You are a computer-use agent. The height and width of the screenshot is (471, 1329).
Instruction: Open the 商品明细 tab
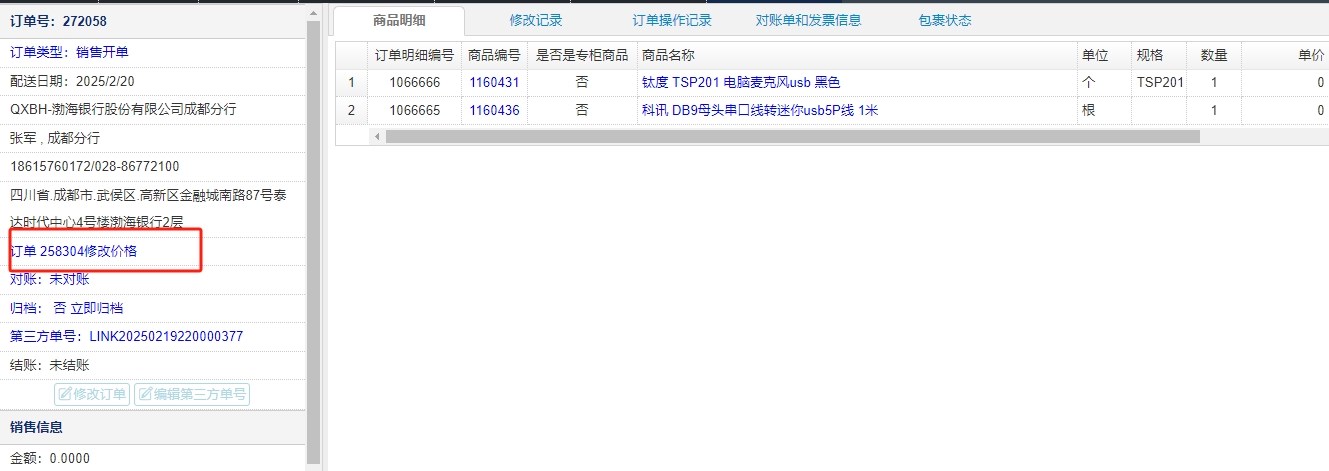coord(399,20)
